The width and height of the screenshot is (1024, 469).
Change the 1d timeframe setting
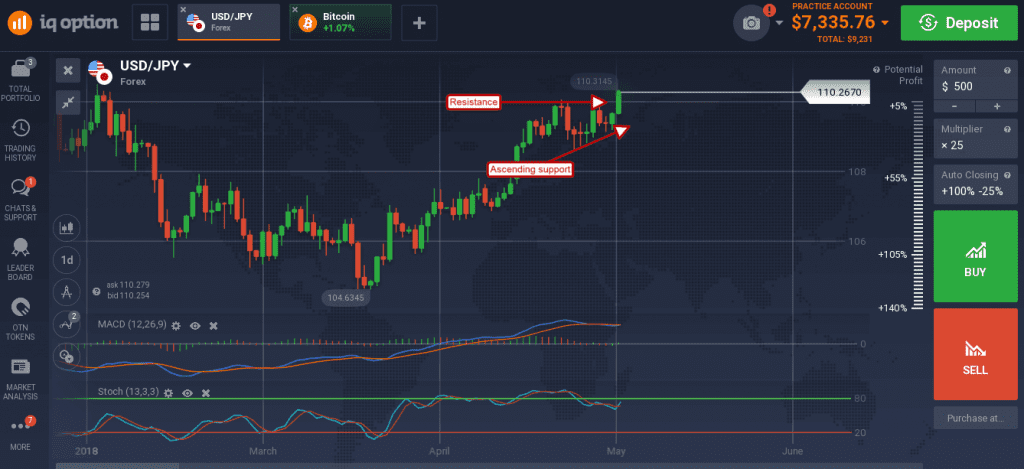[67, 260]
